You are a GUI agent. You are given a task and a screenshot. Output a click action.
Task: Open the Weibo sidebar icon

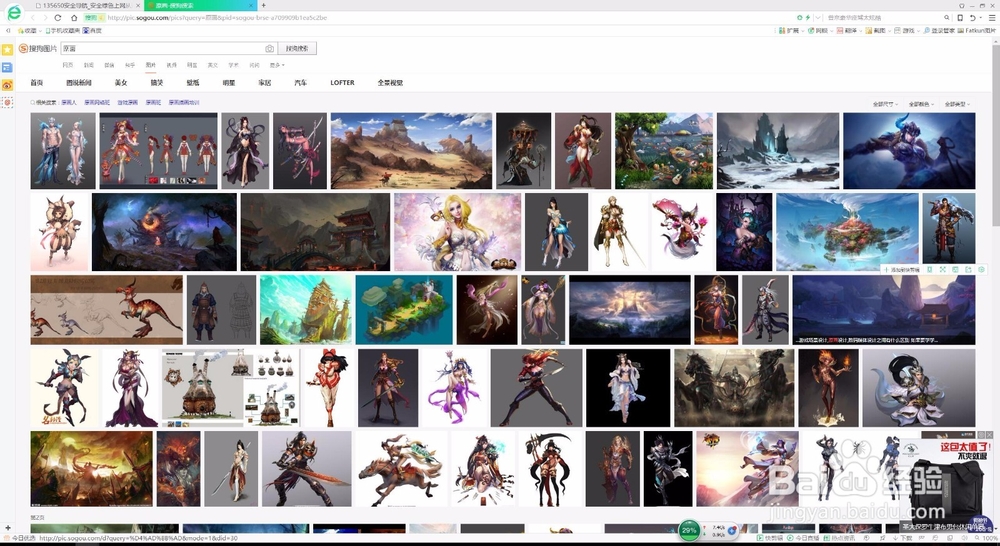point(7,85)
